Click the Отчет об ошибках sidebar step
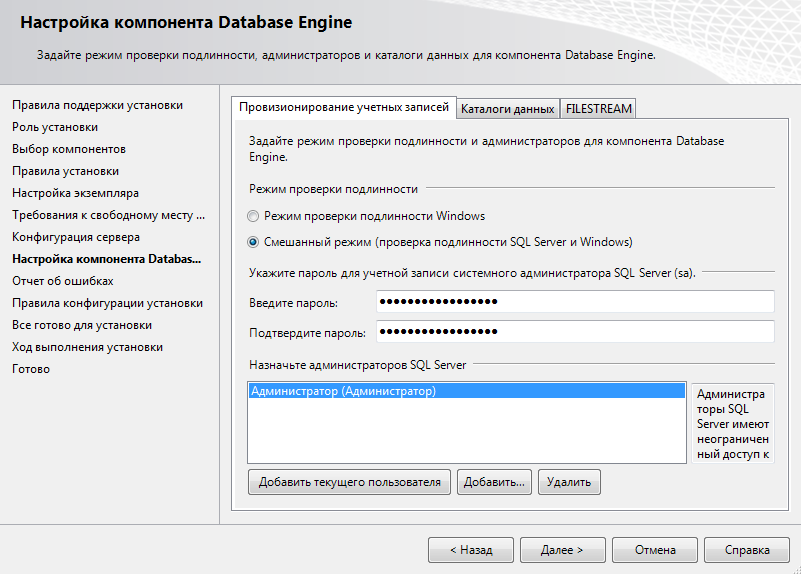 [x=63, y=281]
